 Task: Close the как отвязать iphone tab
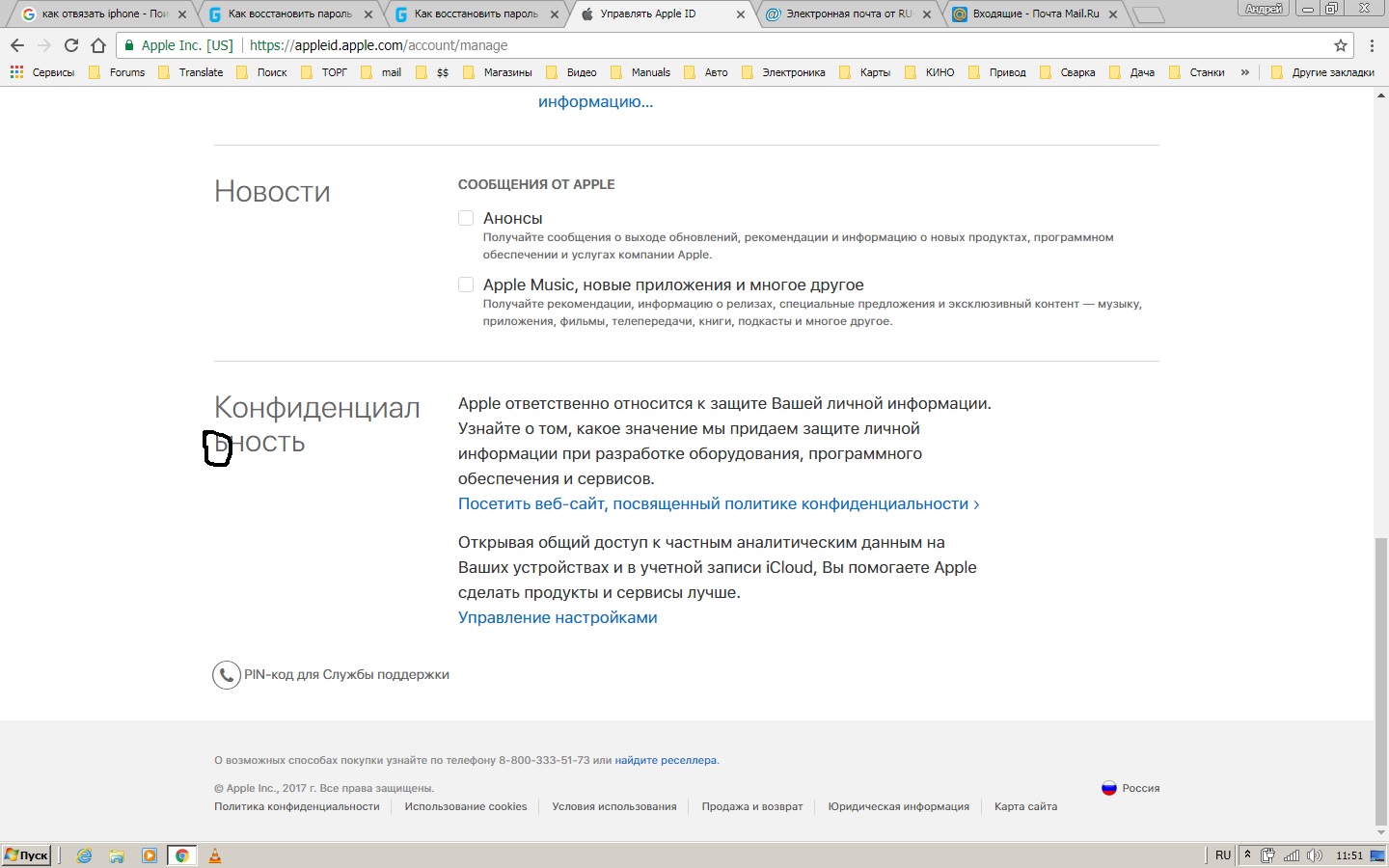tap(182, 14)
